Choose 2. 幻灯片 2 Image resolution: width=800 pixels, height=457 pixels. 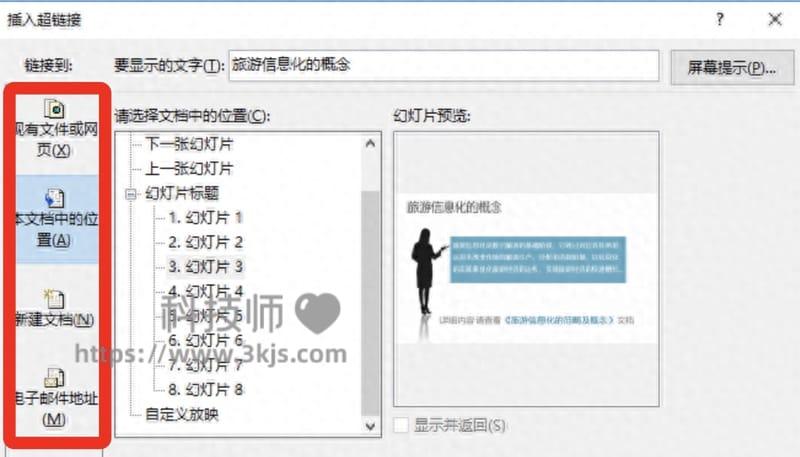[206, 242]
